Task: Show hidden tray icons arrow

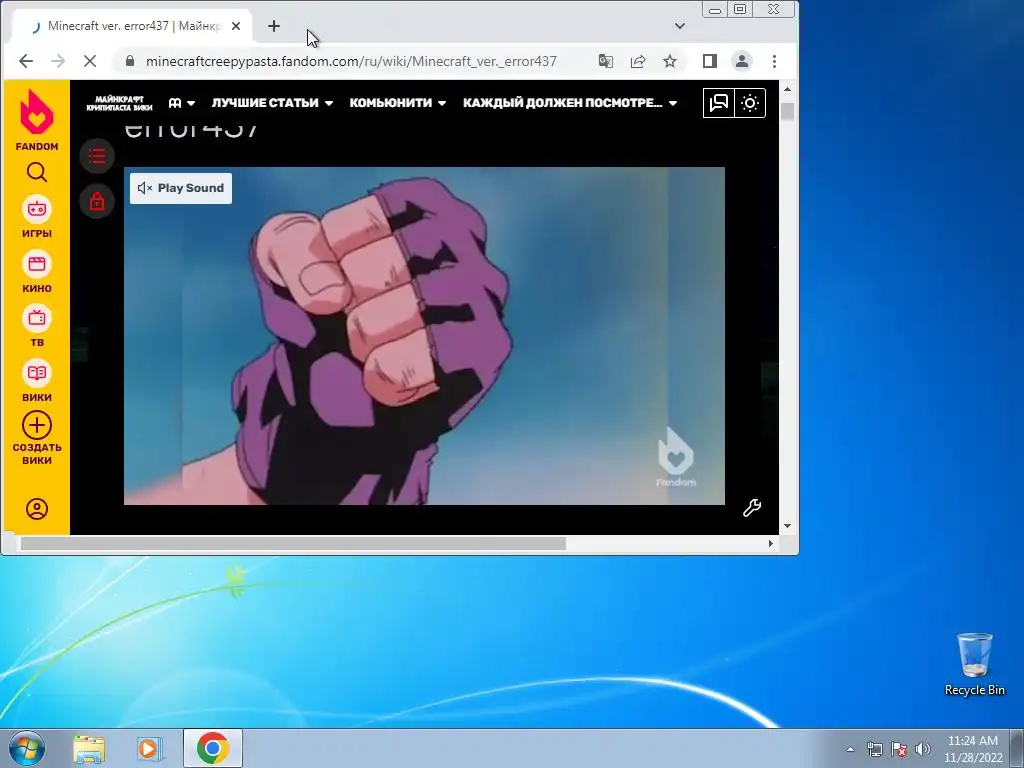Action: [x=850, y=749]
